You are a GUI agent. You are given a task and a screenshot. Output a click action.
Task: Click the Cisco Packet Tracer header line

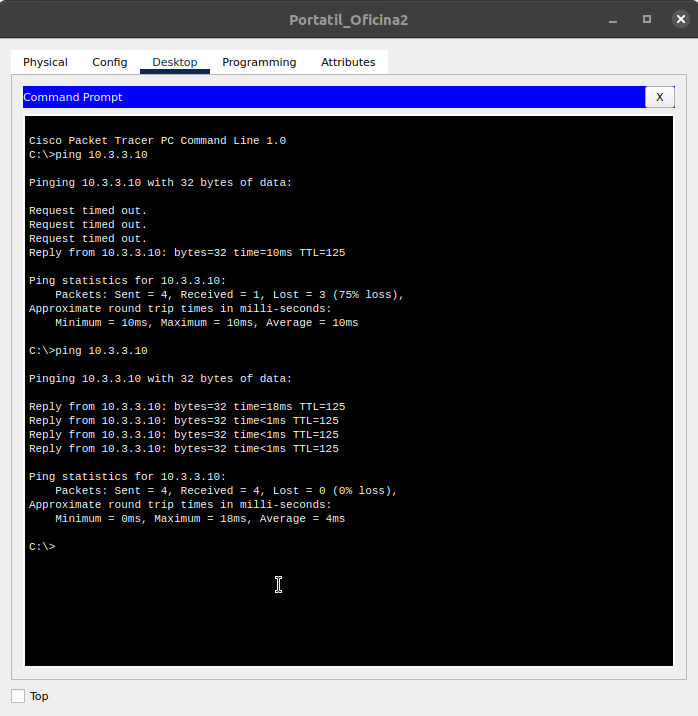click(x=157, y=141)
